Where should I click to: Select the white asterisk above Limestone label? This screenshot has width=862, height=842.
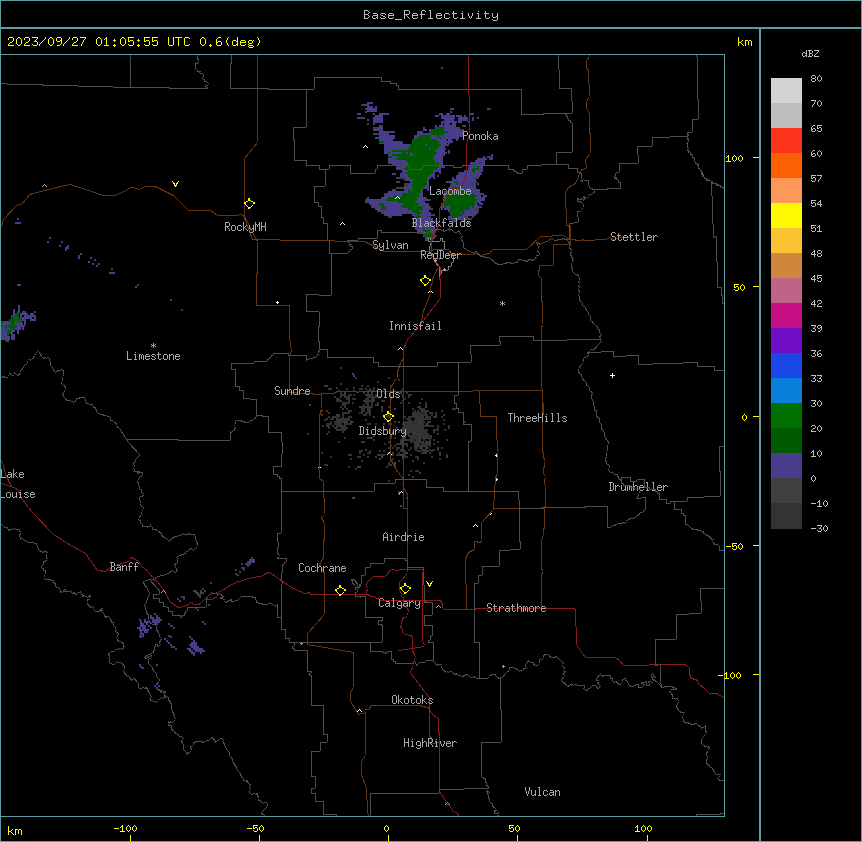[153, 346]
